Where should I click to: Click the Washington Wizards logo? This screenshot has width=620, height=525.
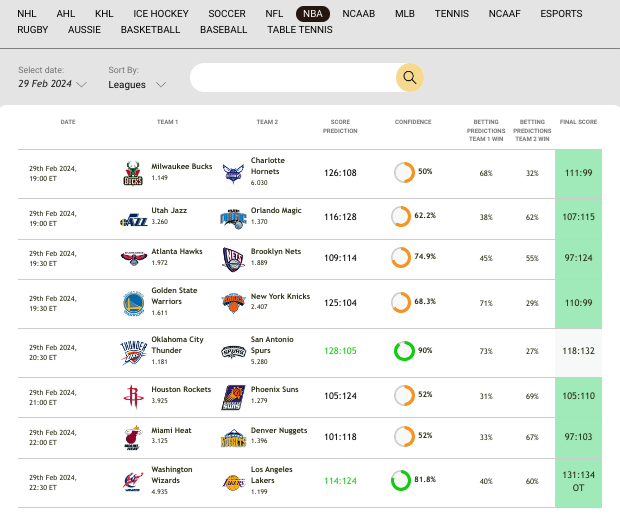(133, 482)
